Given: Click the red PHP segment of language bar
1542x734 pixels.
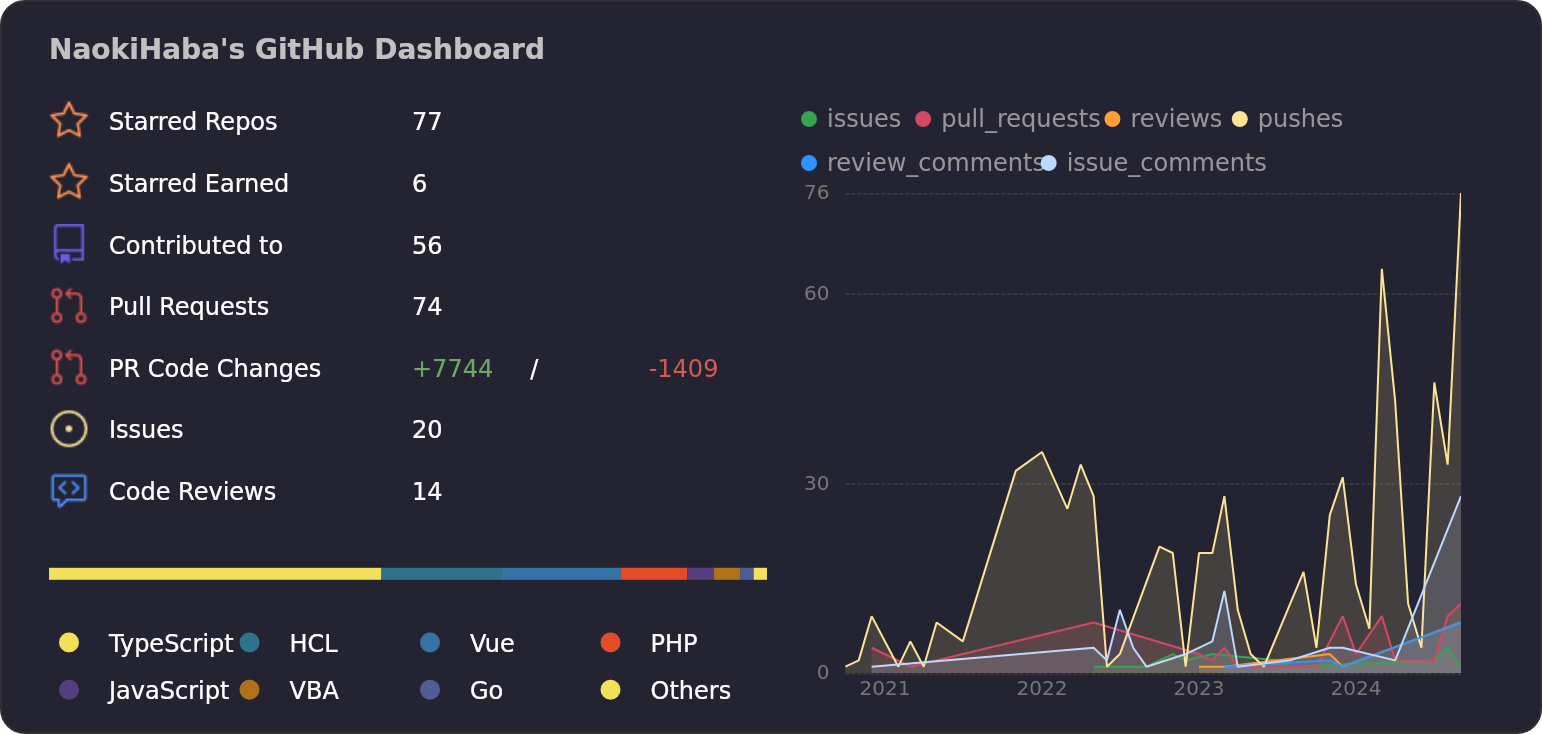Looking at the screenshot, I should (654, 574).
